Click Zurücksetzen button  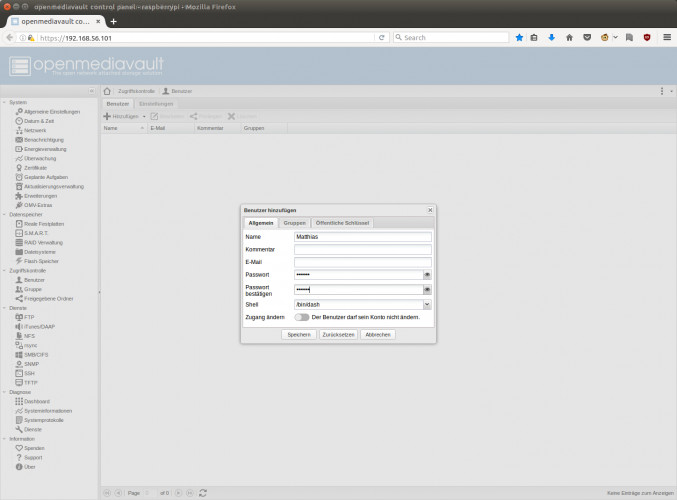pos(338,335)
